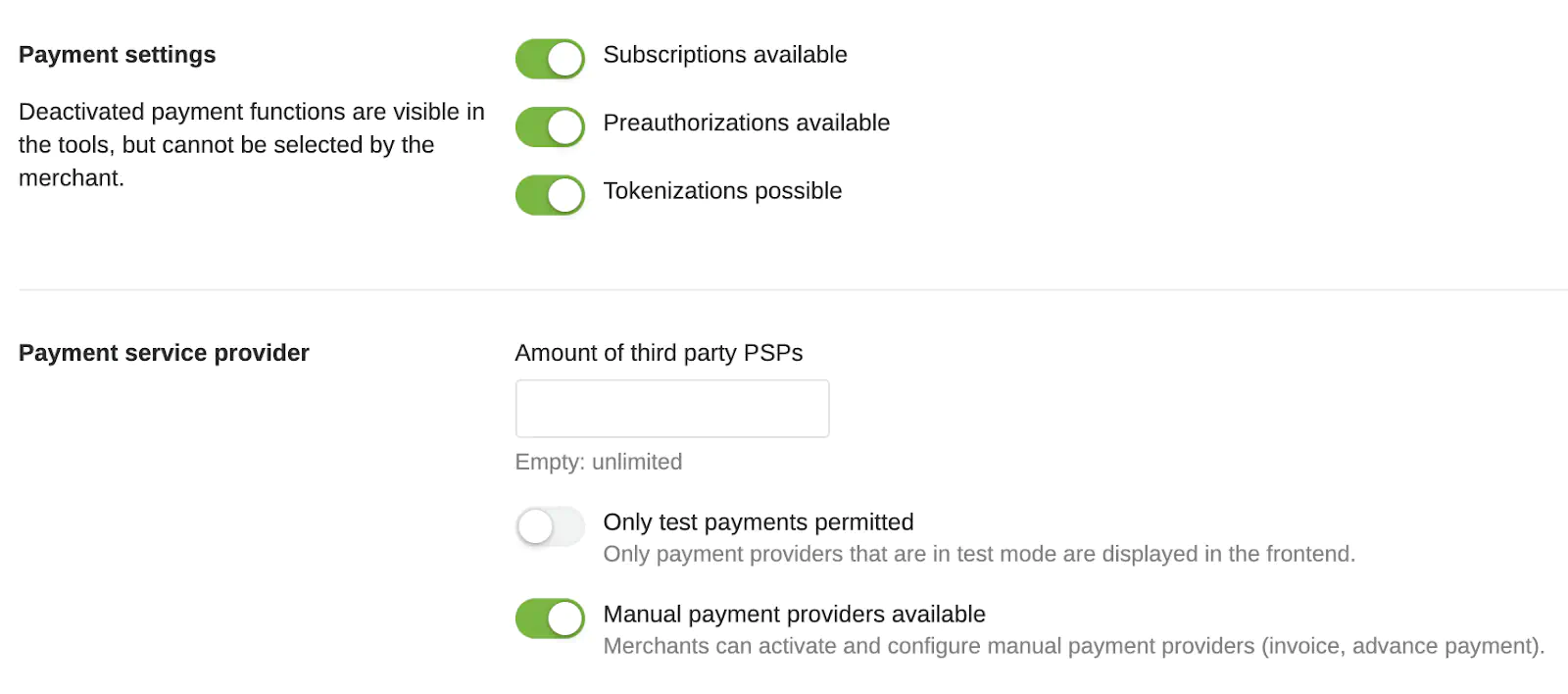Click the white knob of the Tokenizations switch
Screen dimensions: 1568x694
pyautogui.click(x=565, y=195)
